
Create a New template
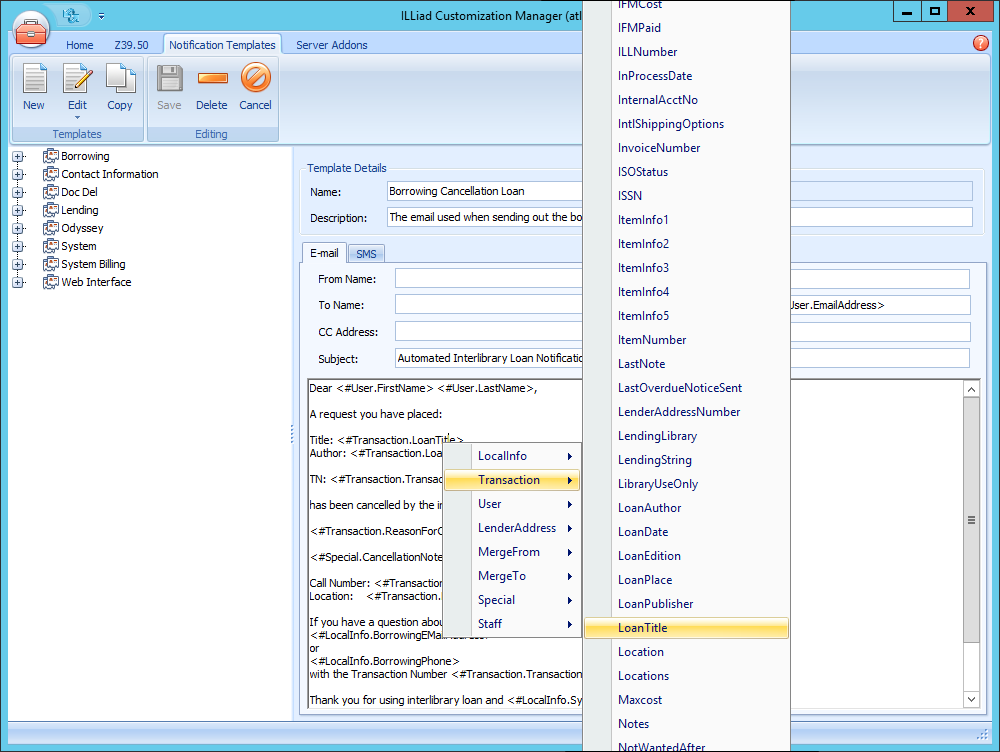click(x=33, y=88)
